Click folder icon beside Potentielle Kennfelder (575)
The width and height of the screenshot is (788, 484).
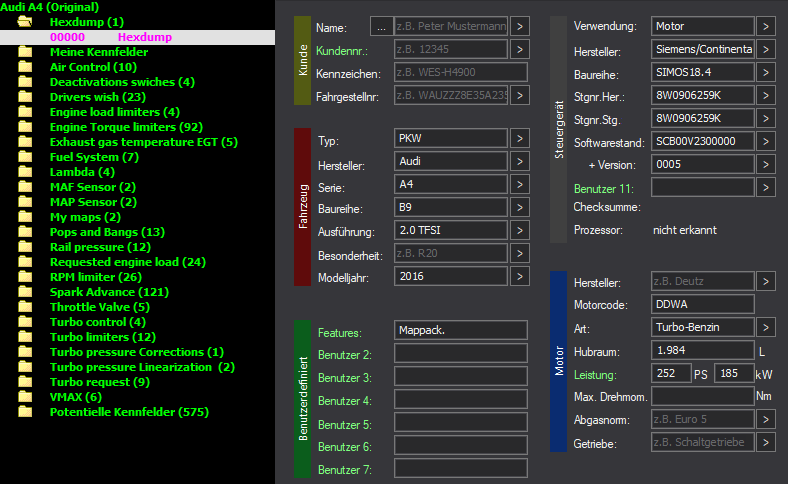(x=25, y=412)
